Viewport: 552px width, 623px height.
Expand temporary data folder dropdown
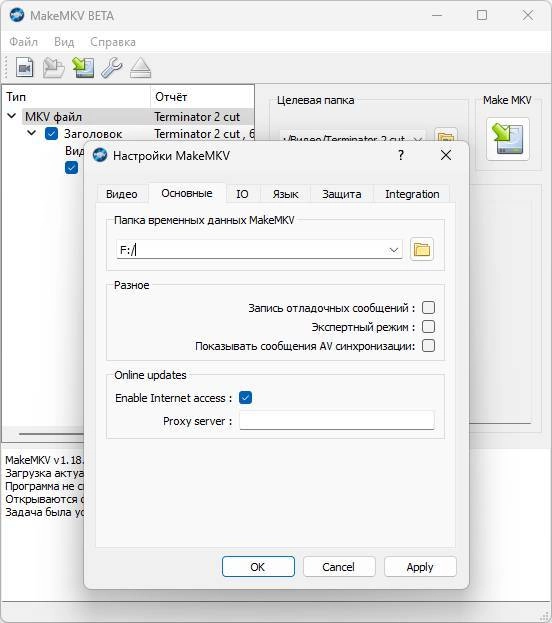point(393,250)
